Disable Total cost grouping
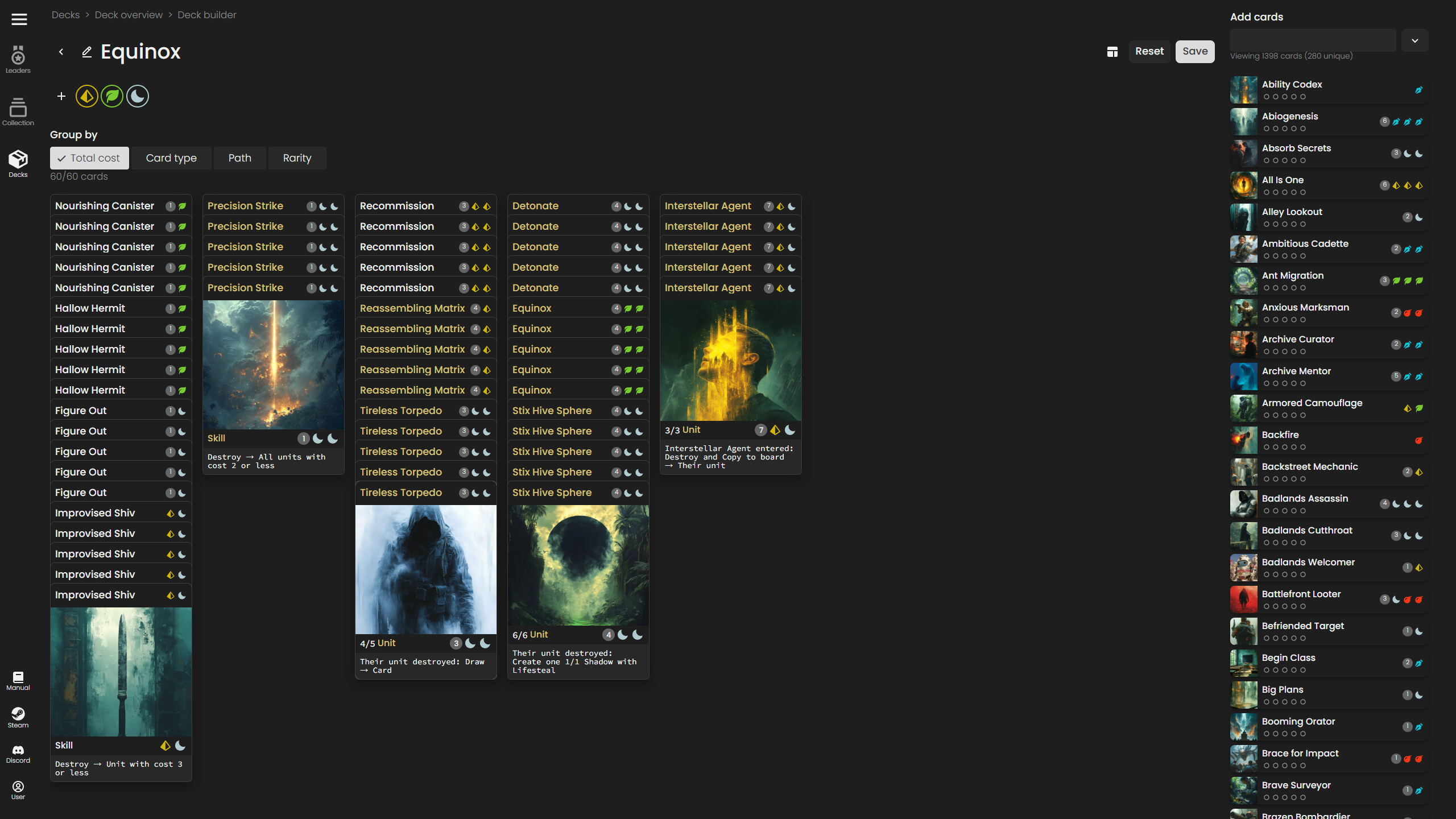The width and height of the screenshot is (1456, 819). [89, 158]
